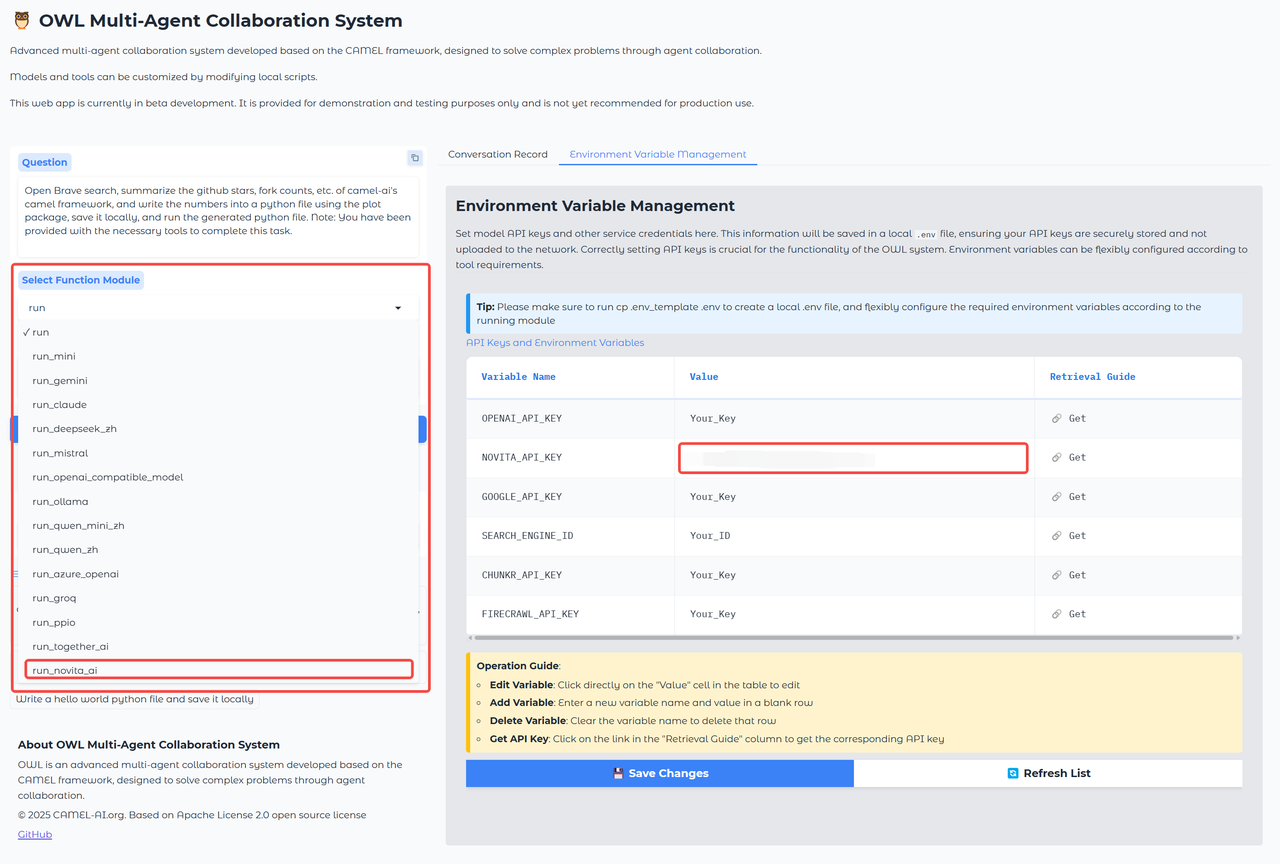
Task: Select run_novita_ai module option
Action: (218, 670)
